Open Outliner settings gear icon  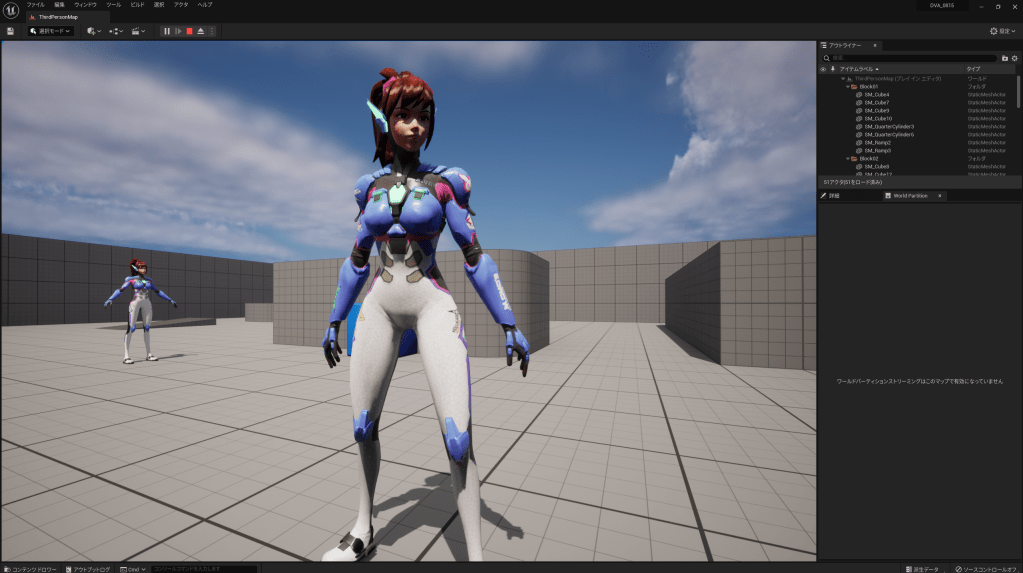(1015, 58)
